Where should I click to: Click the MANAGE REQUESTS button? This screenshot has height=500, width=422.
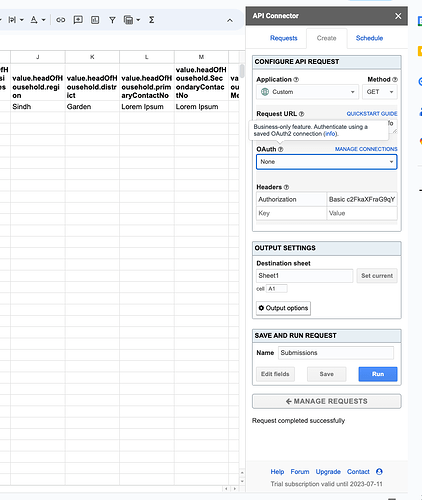point(327,401)
